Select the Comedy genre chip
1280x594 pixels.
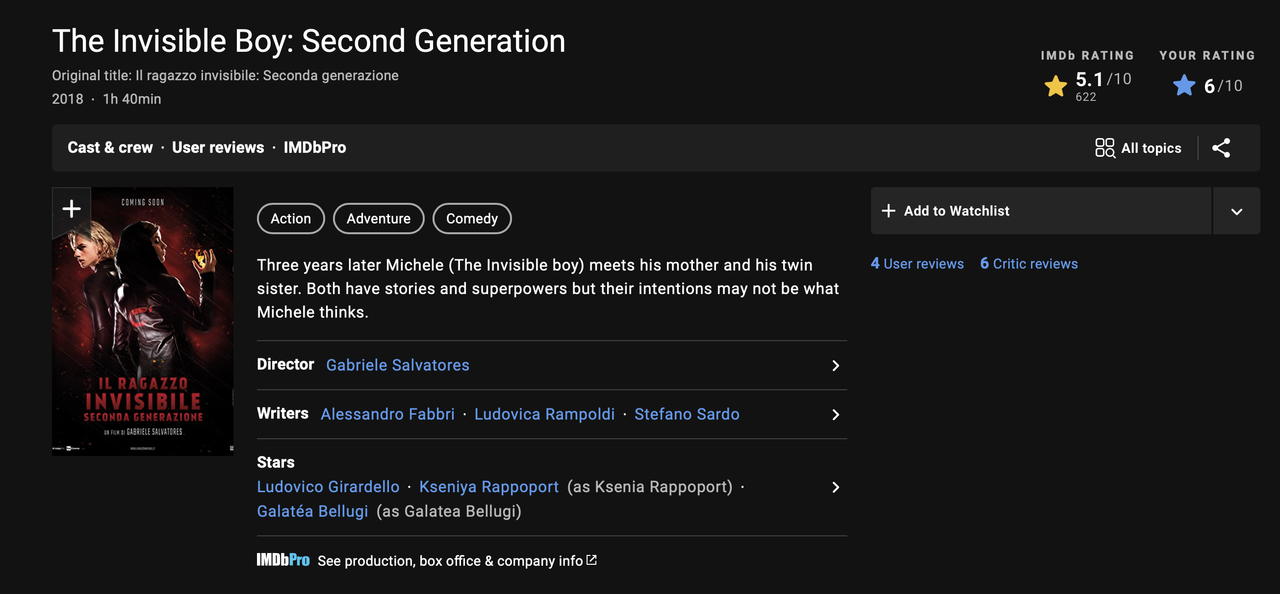(472, 219)
